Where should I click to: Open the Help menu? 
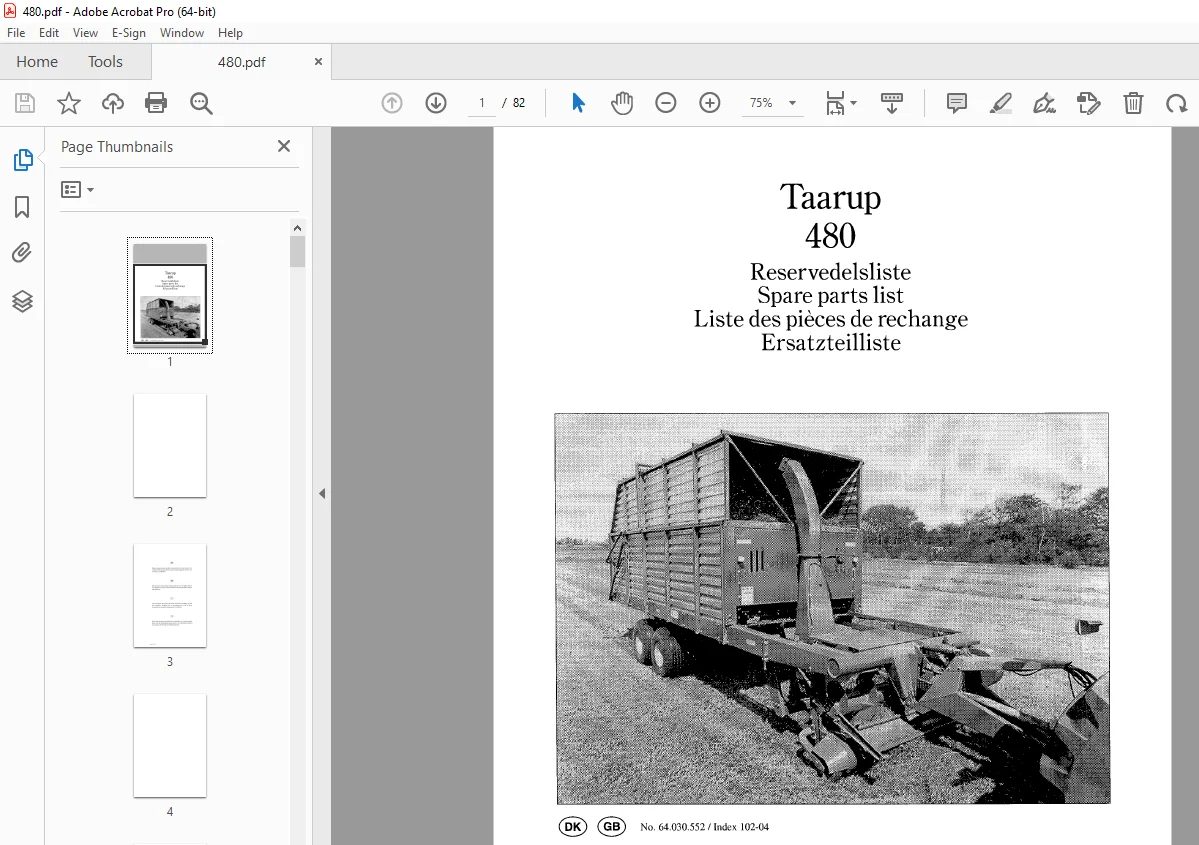coord(230,33)
